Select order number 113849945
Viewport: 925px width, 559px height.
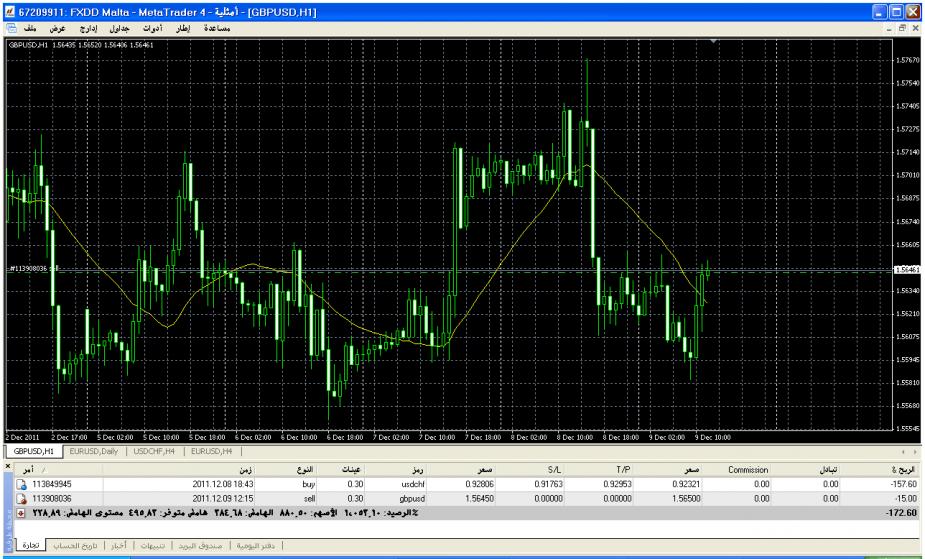(52, 484)
